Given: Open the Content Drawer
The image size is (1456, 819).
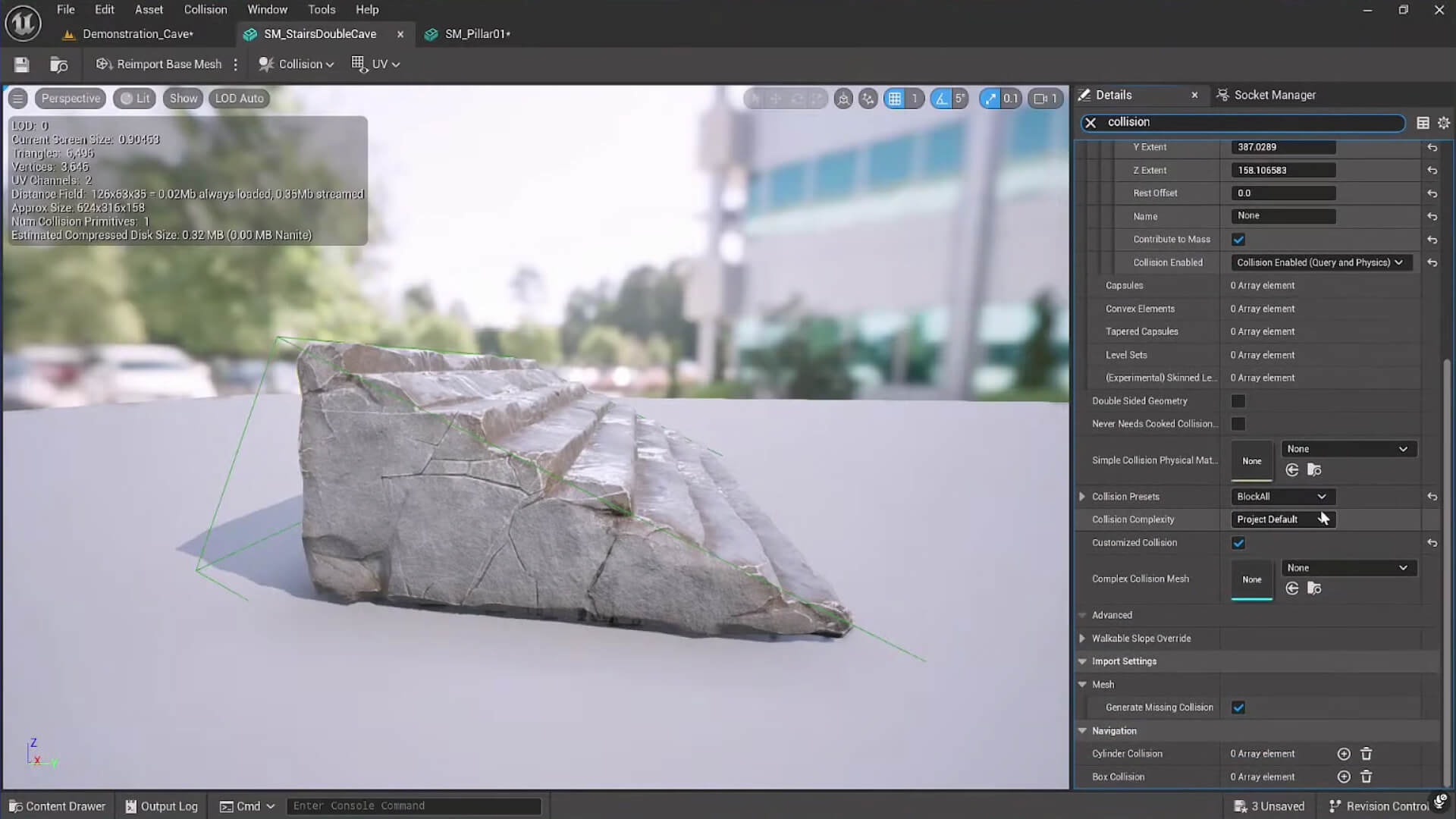Looking at the screenshot, I should pos(57,805).
